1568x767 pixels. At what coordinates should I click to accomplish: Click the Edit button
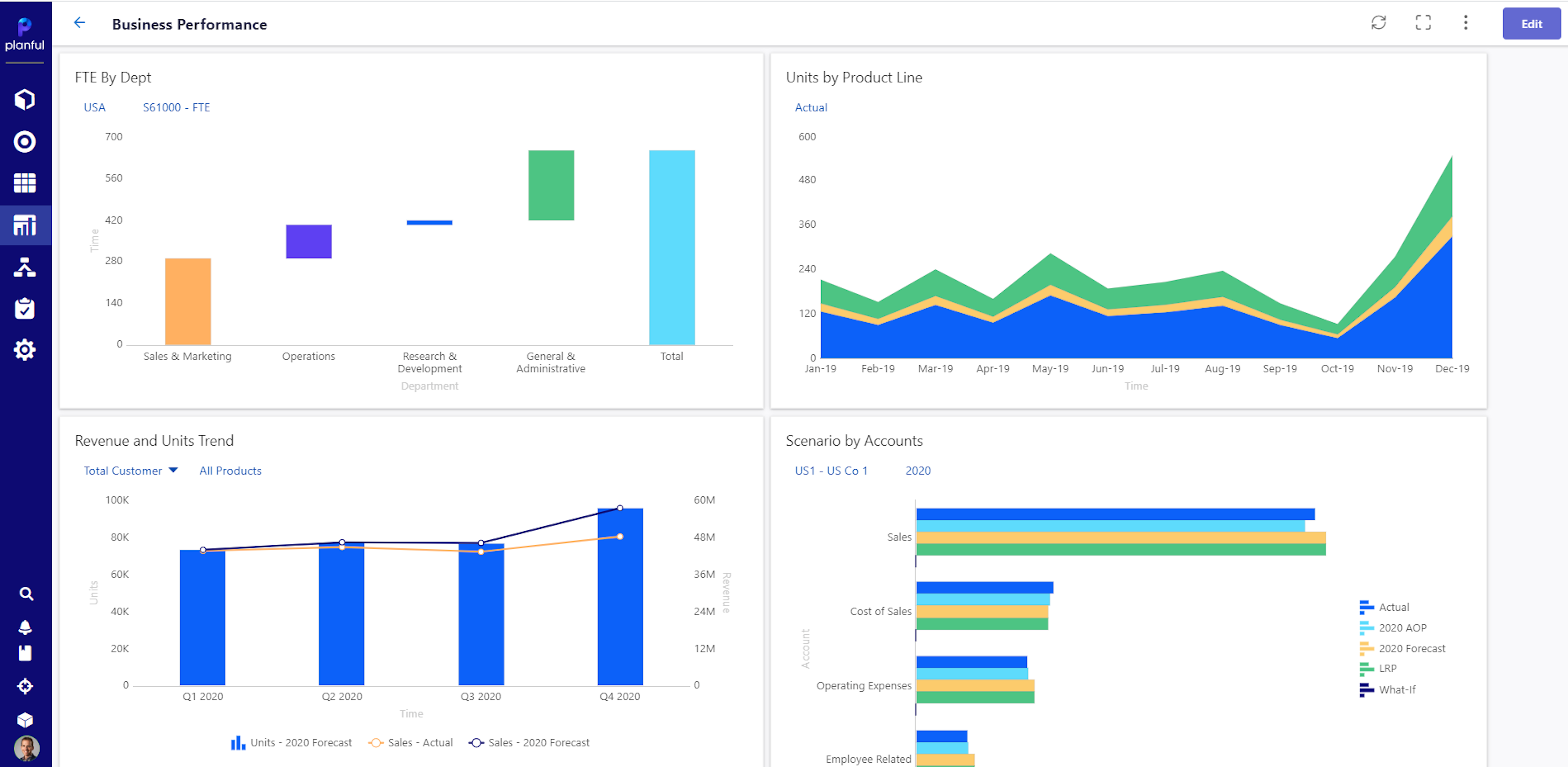pyautogui.click(x=1531, y=24)
